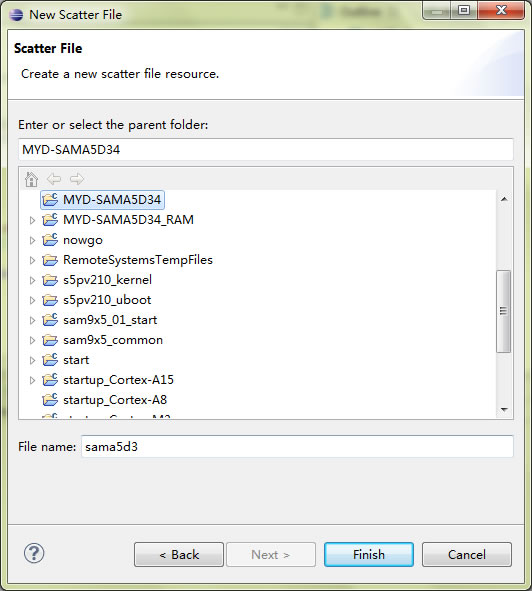
Task: Go to previous page with Back button
Action: click(179, 554)
